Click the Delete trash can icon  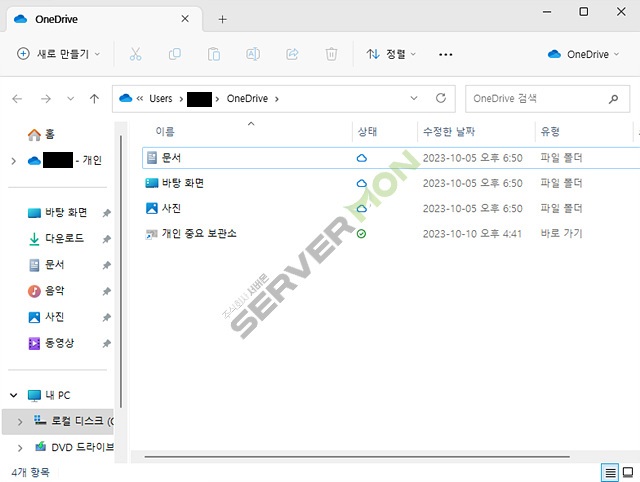(x=331, y=54)
